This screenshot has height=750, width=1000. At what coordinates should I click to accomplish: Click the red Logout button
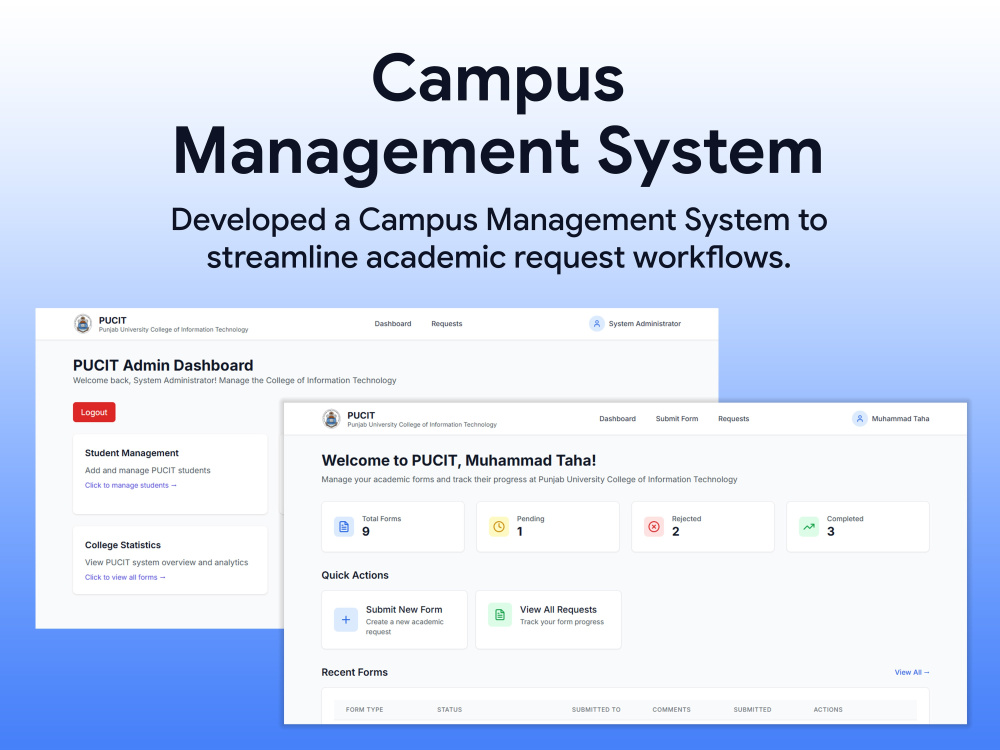click(x=94, y=412)
